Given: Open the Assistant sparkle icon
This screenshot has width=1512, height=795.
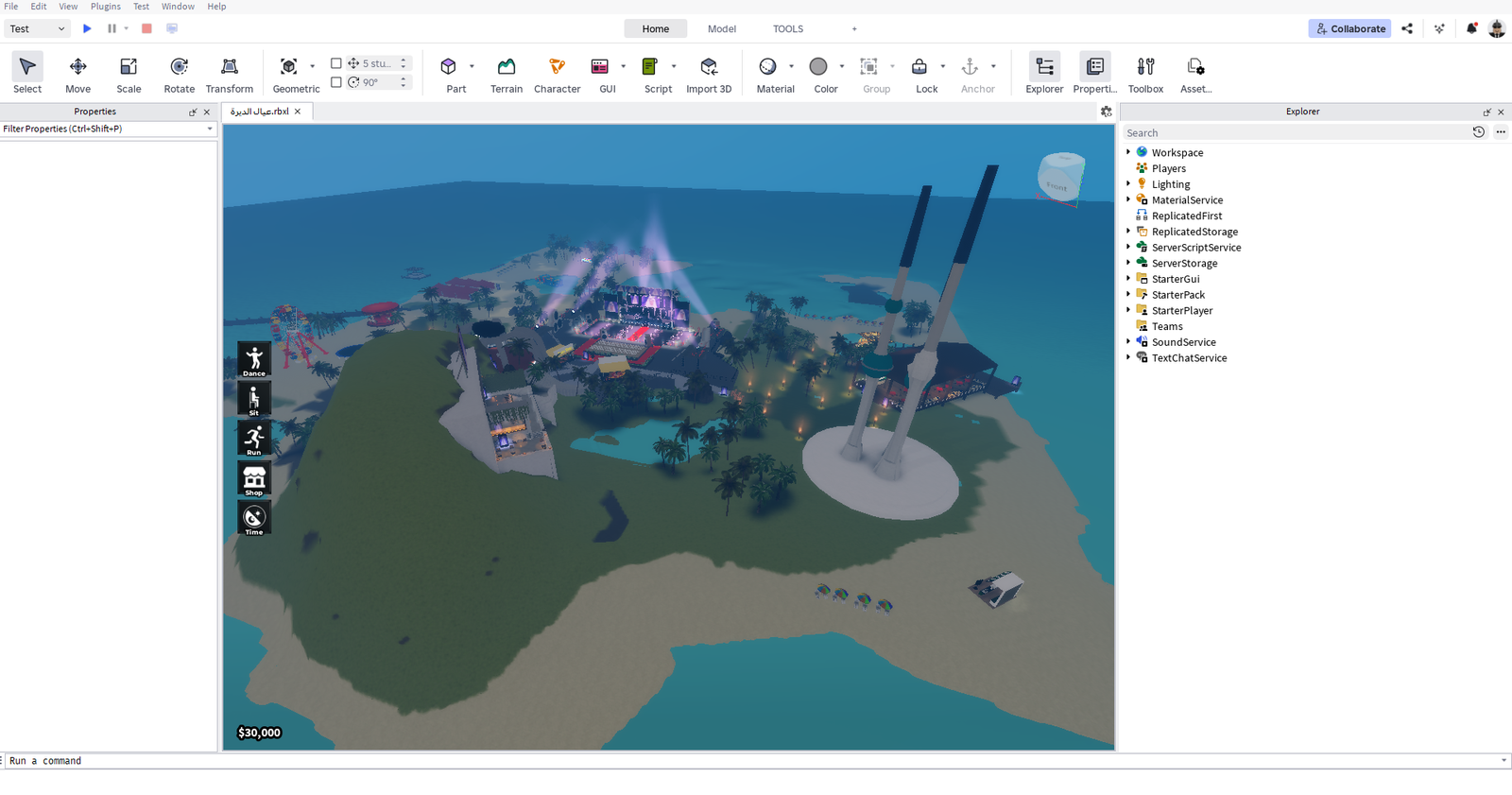Looking at the screenshot, I should (1439, 28).
